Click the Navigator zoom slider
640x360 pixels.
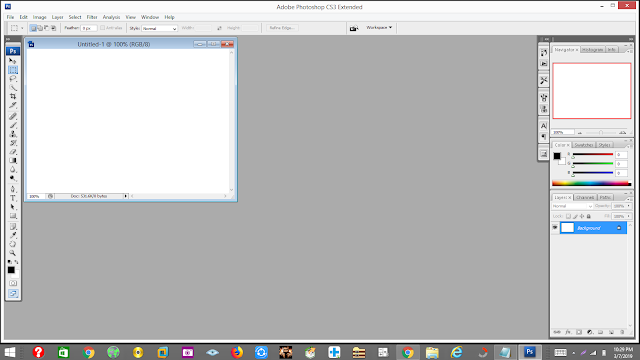point(600,133)
